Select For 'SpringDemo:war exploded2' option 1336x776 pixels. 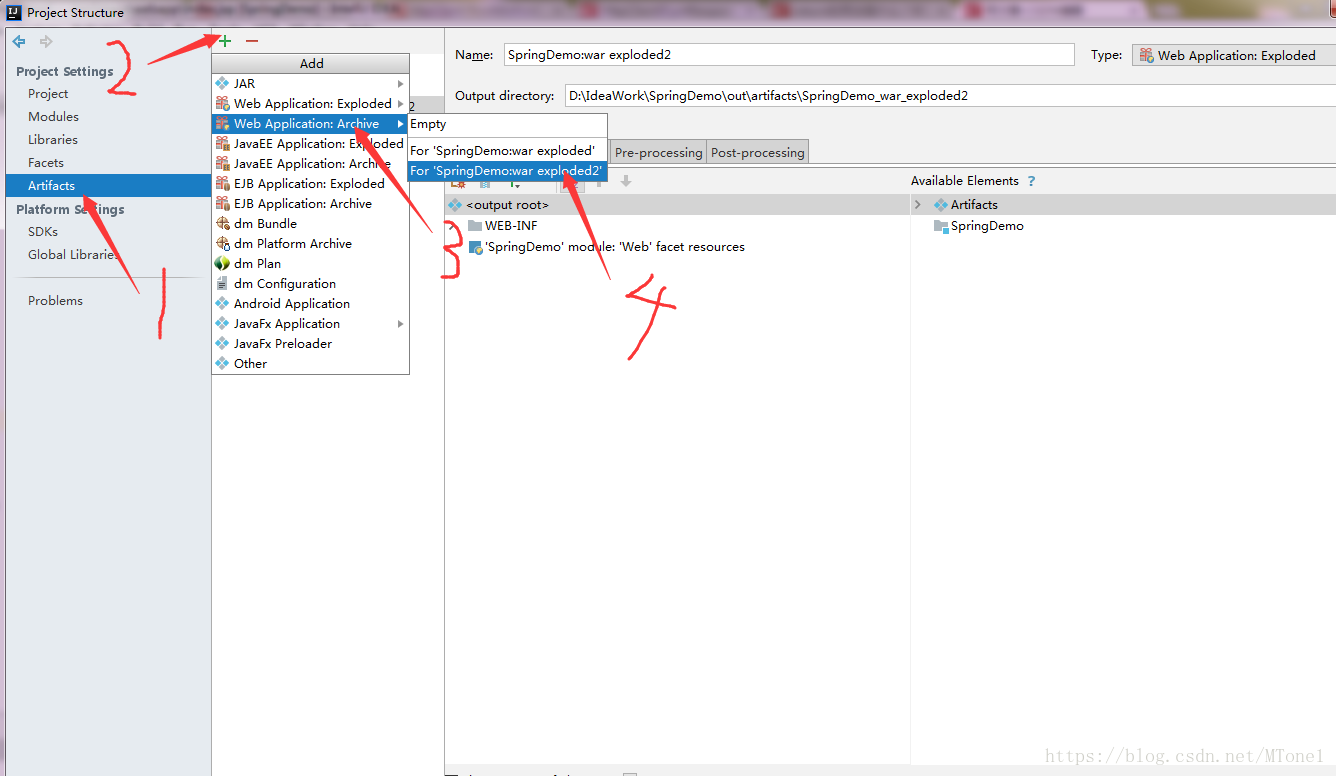(507, 170)
